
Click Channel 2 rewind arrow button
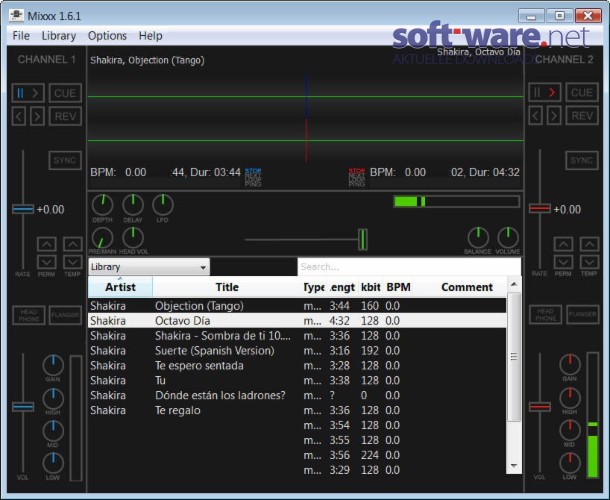coord(535,116)
